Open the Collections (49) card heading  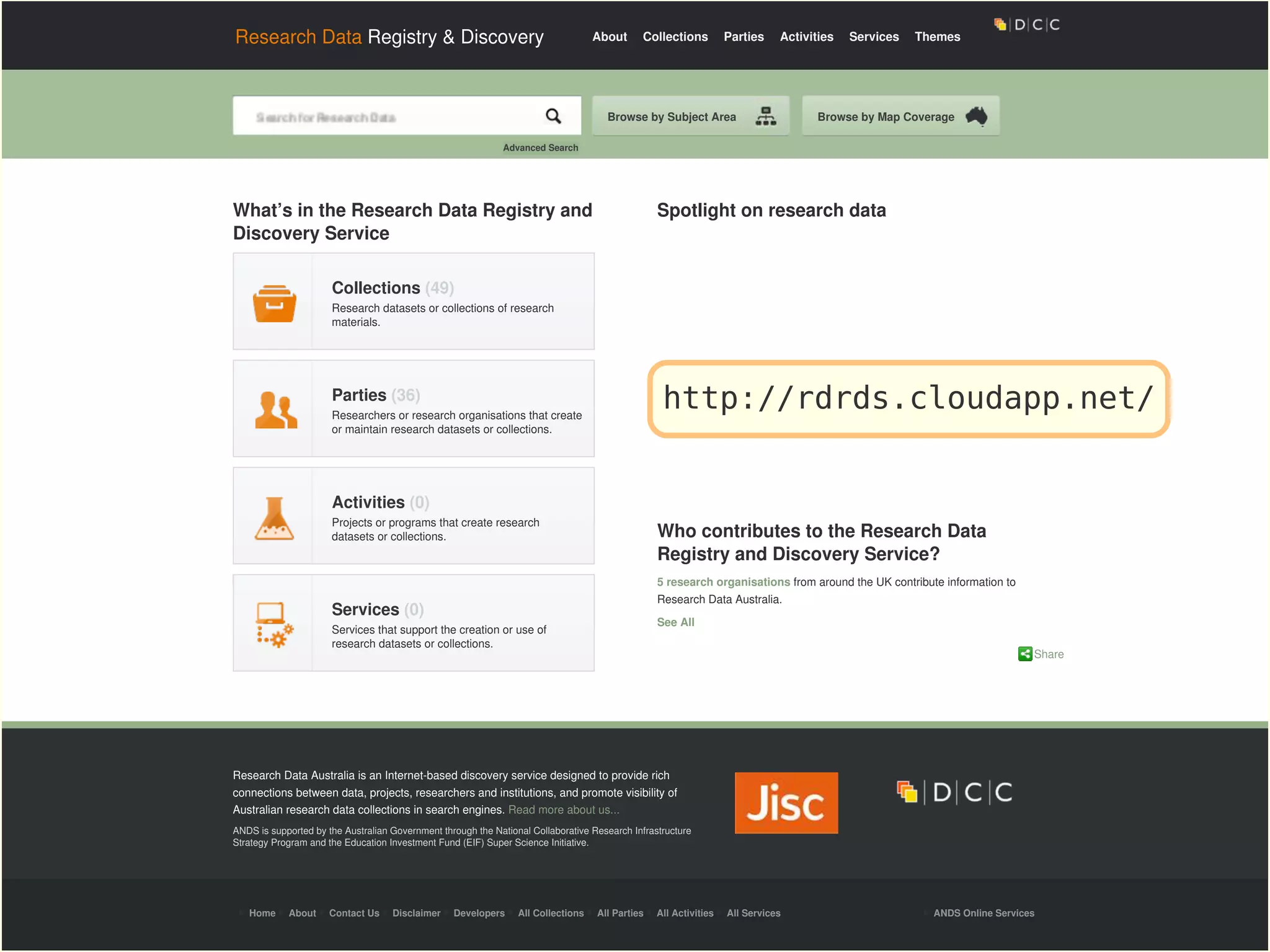pos(393,288)
